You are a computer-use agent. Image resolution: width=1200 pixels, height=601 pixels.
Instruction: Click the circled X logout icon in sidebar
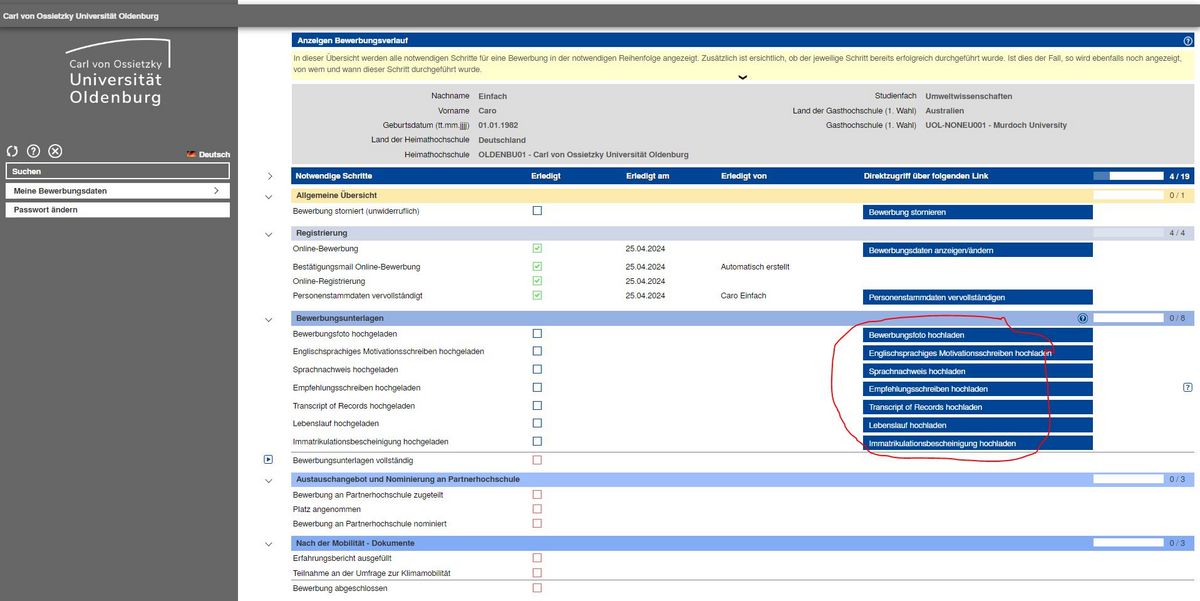pyautogui.click(x=56, y=151)
